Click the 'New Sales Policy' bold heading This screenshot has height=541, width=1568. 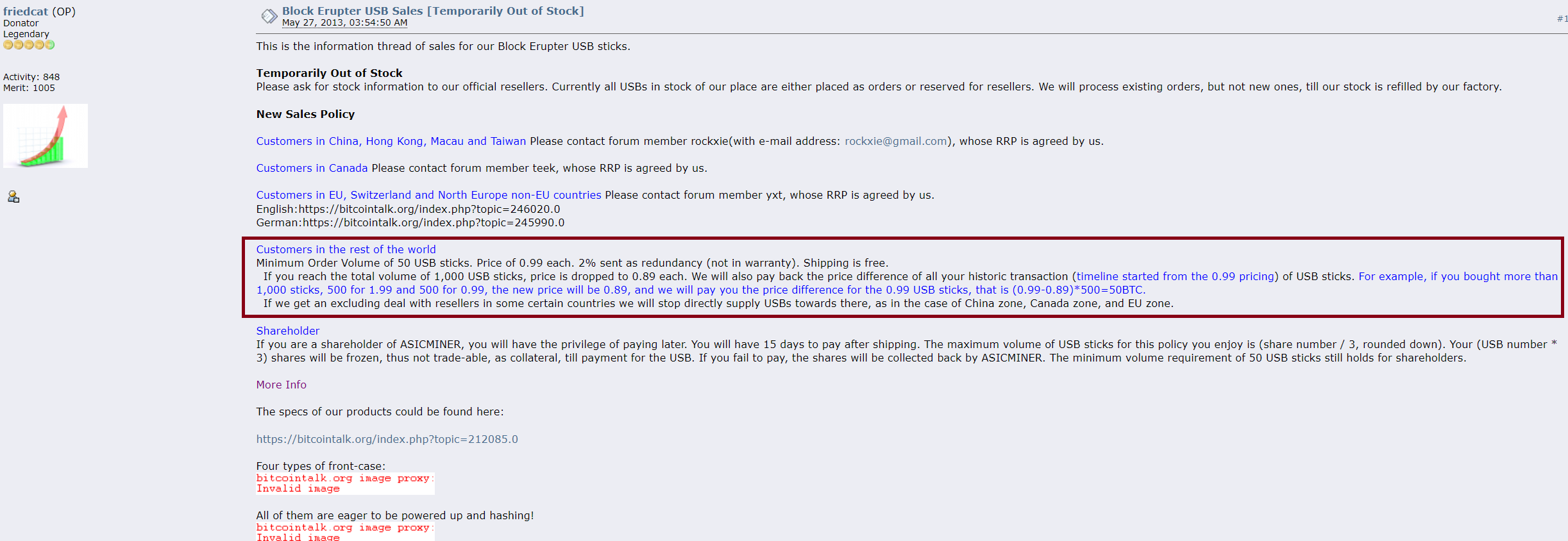coord(305,114)
